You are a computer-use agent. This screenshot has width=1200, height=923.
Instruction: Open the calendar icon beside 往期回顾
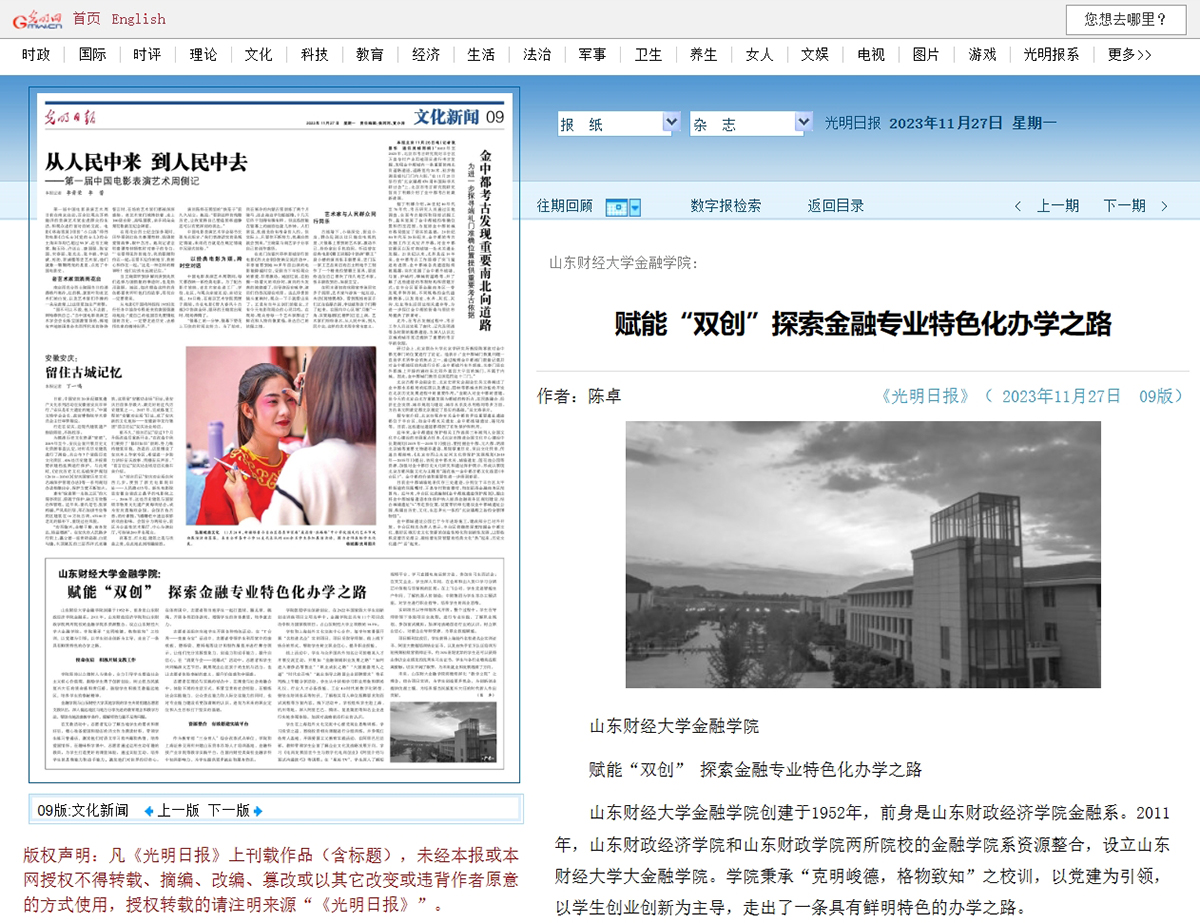[616, 207]
